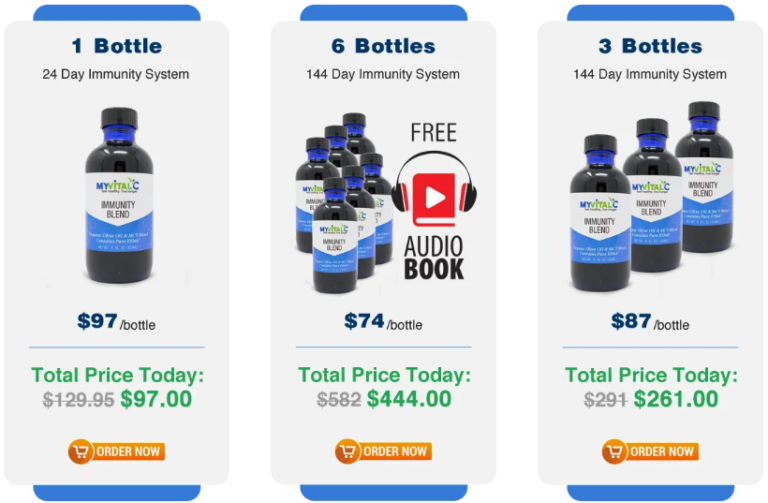The width and height of the screenshot is (768, 503).
Task: Click the cart icon on the 6 Bottles order button
Action: pos(347,452)
